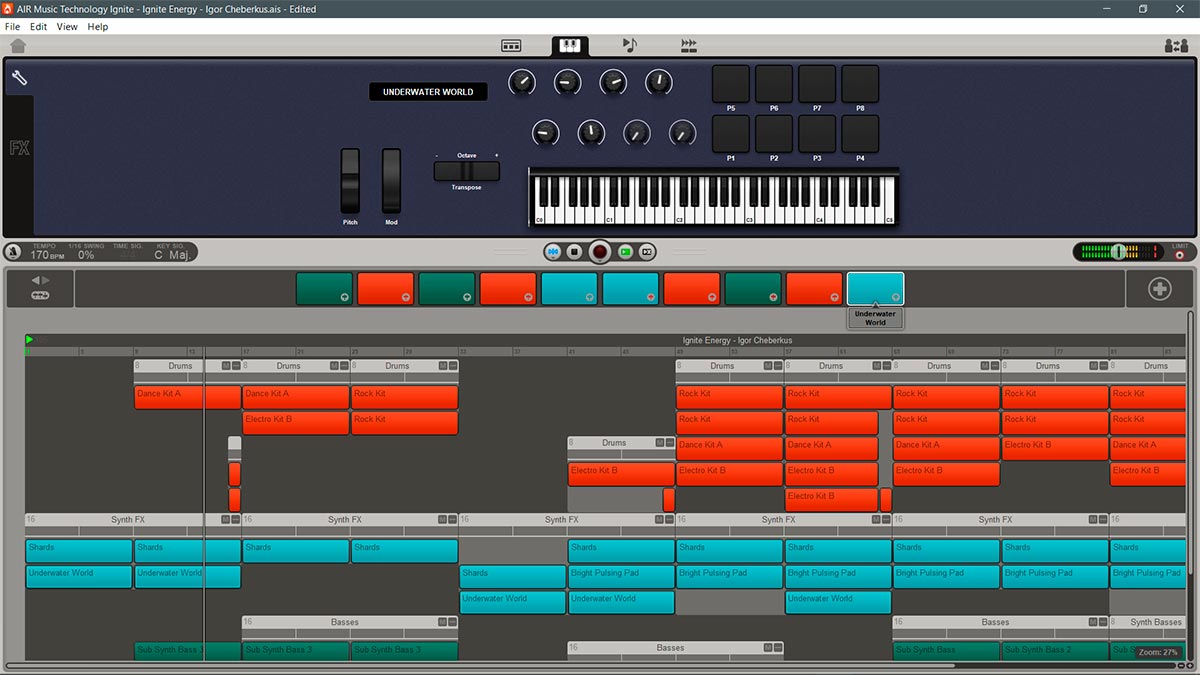This screenshot has width=1200, height=675.
Task: Click the Zoom: 27% indicator
Action: (x=1158, y=652)
